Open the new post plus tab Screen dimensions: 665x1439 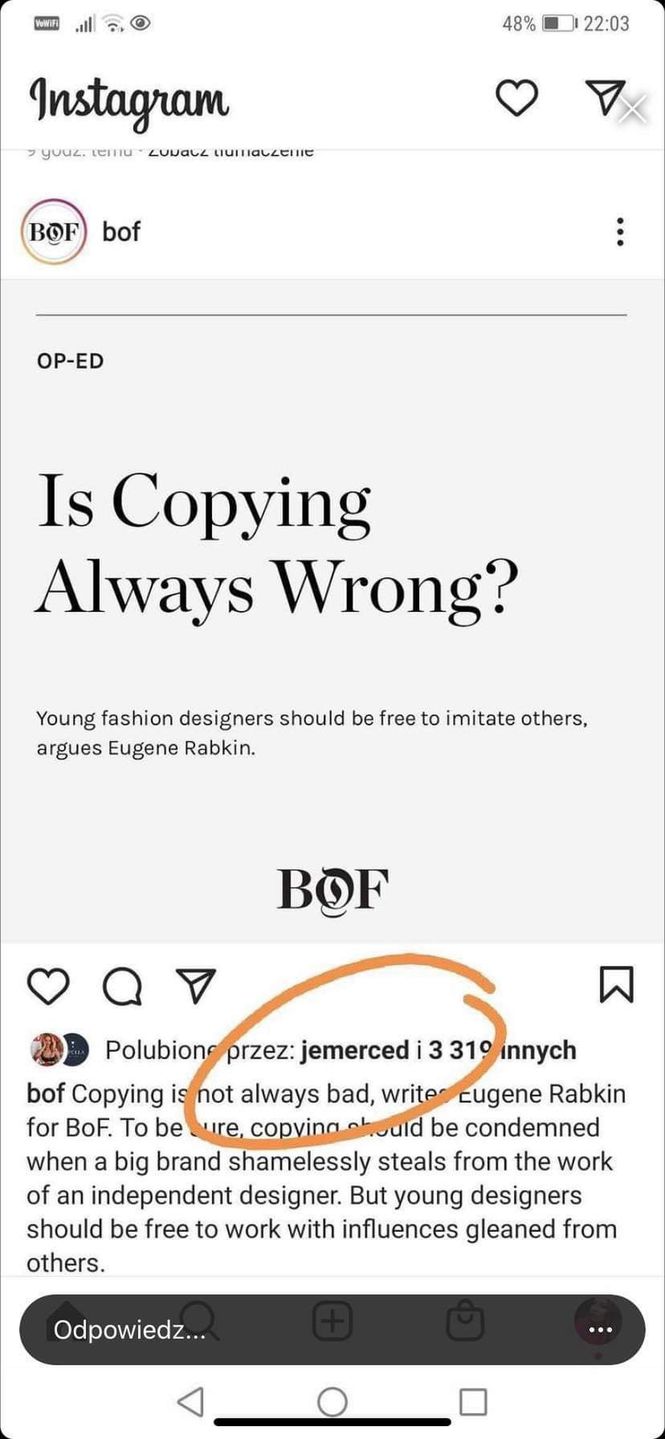click(x=333, y=1321)
